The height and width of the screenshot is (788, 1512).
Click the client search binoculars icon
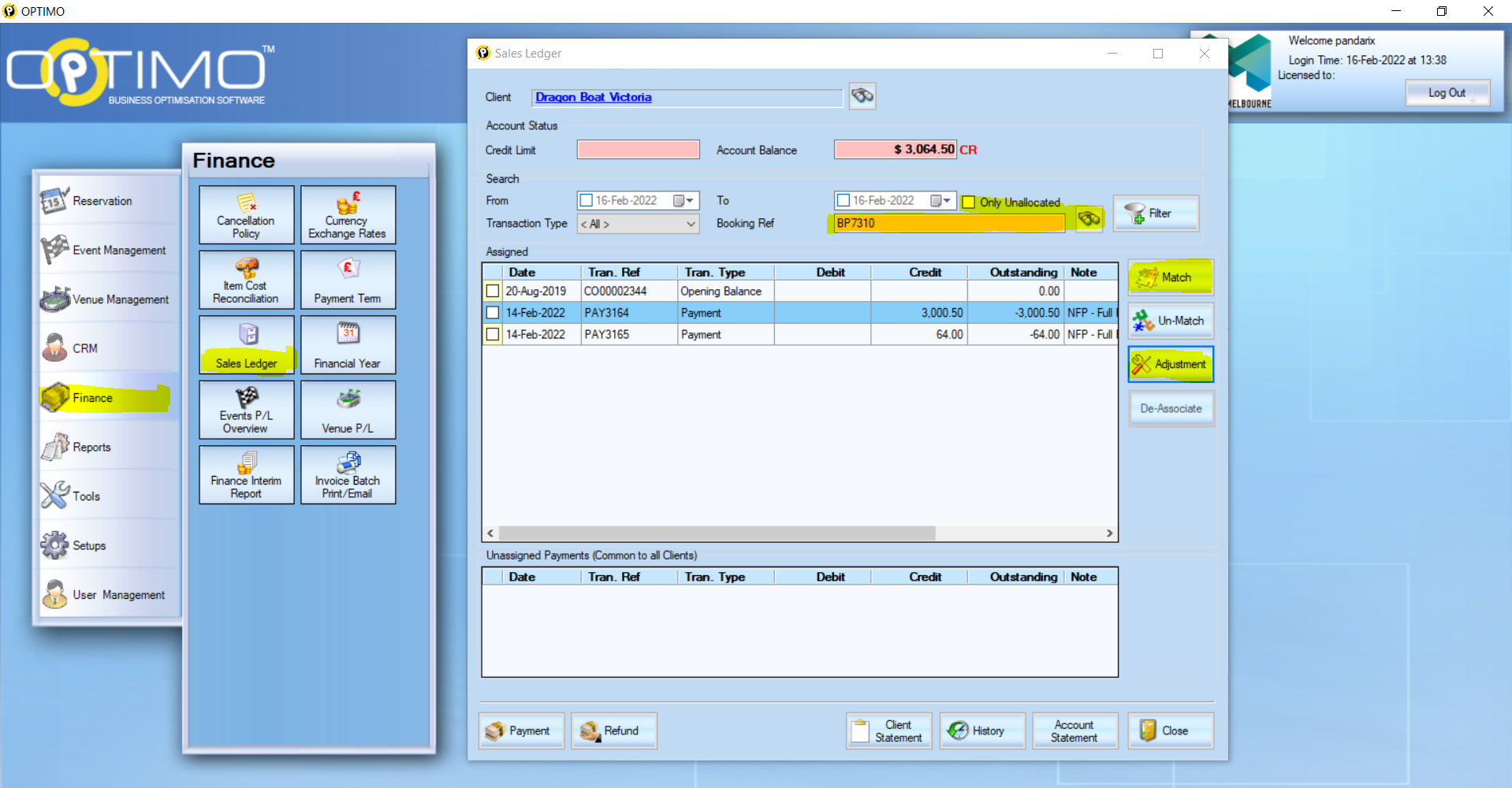[x=862, y=96]
